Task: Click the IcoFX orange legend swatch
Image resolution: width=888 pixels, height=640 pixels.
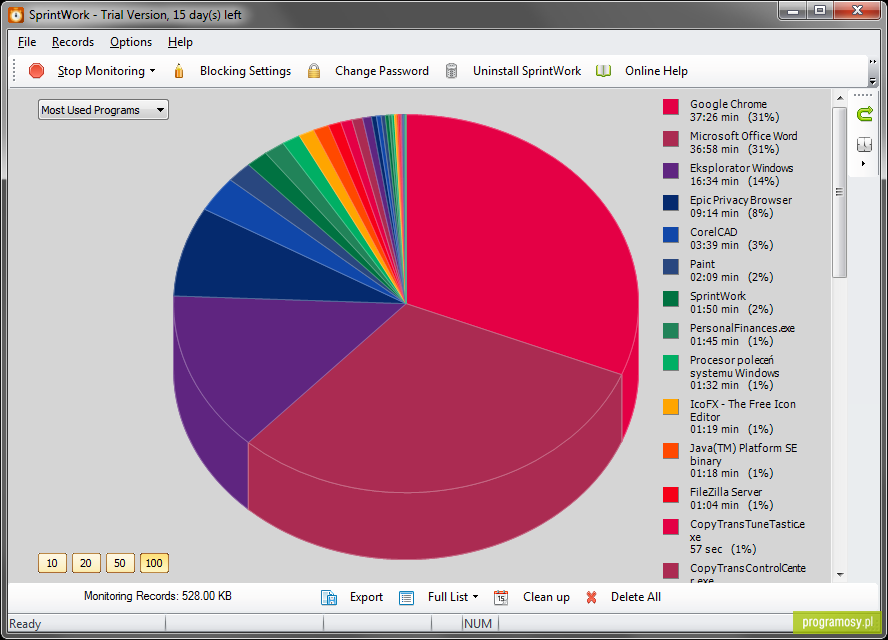Action: click(671, 407)
